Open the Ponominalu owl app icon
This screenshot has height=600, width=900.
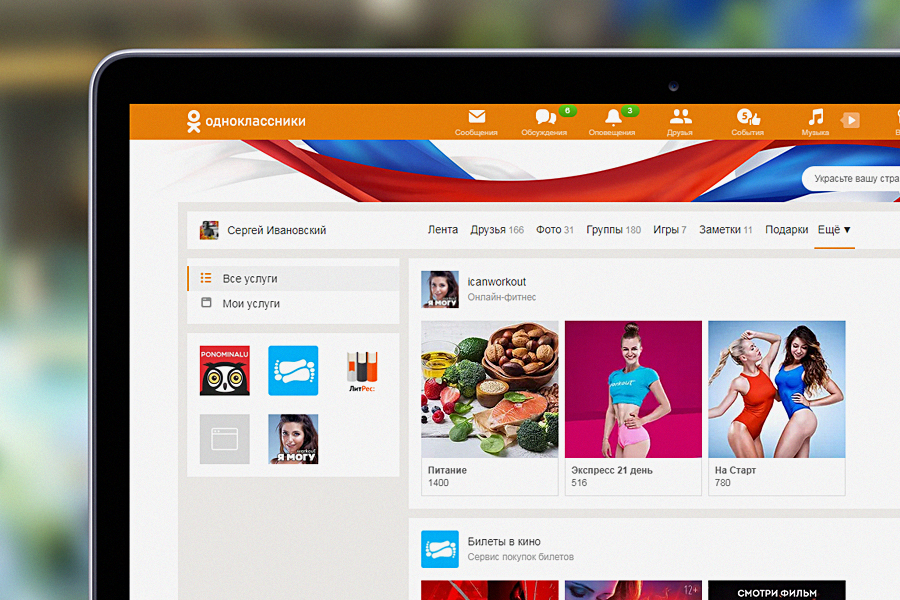(224, 370)
